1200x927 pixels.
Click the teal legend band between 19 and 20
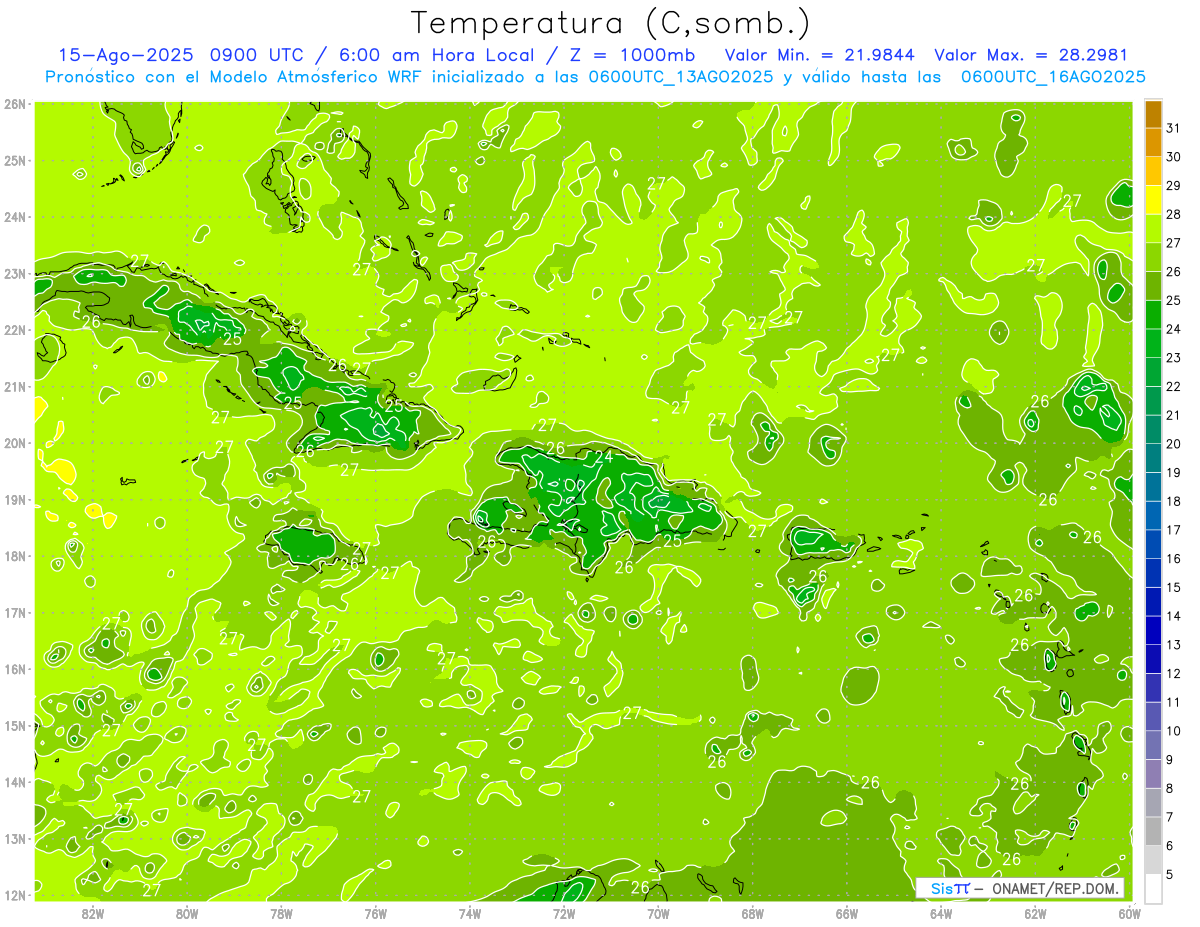click(1153, 458)
